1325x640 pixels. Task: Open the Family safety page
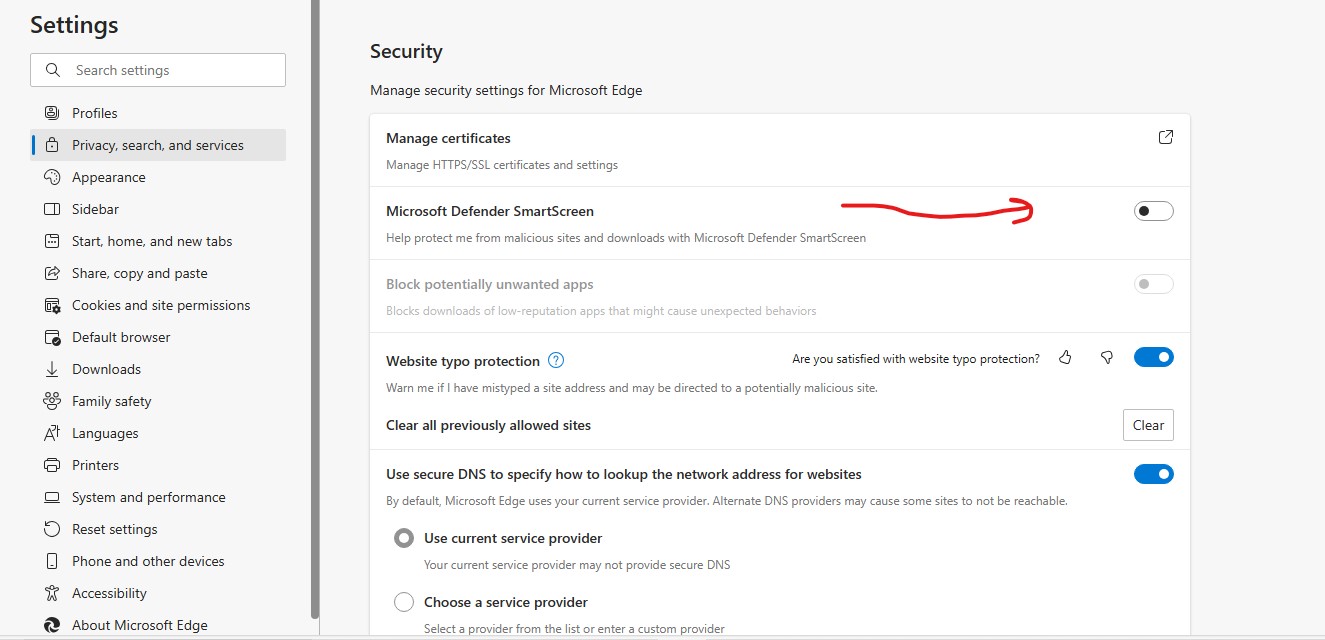click(x=158, y=401)
